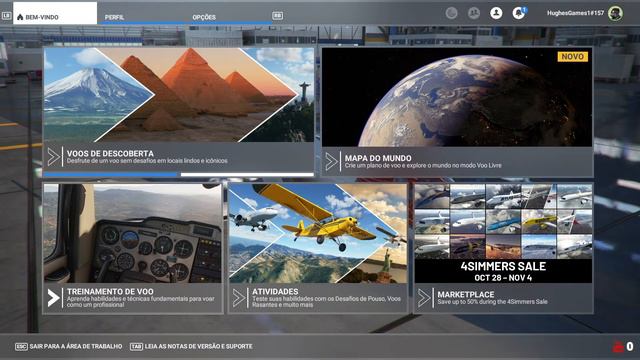Click the LB previous-tab icon

click(7, 16)
